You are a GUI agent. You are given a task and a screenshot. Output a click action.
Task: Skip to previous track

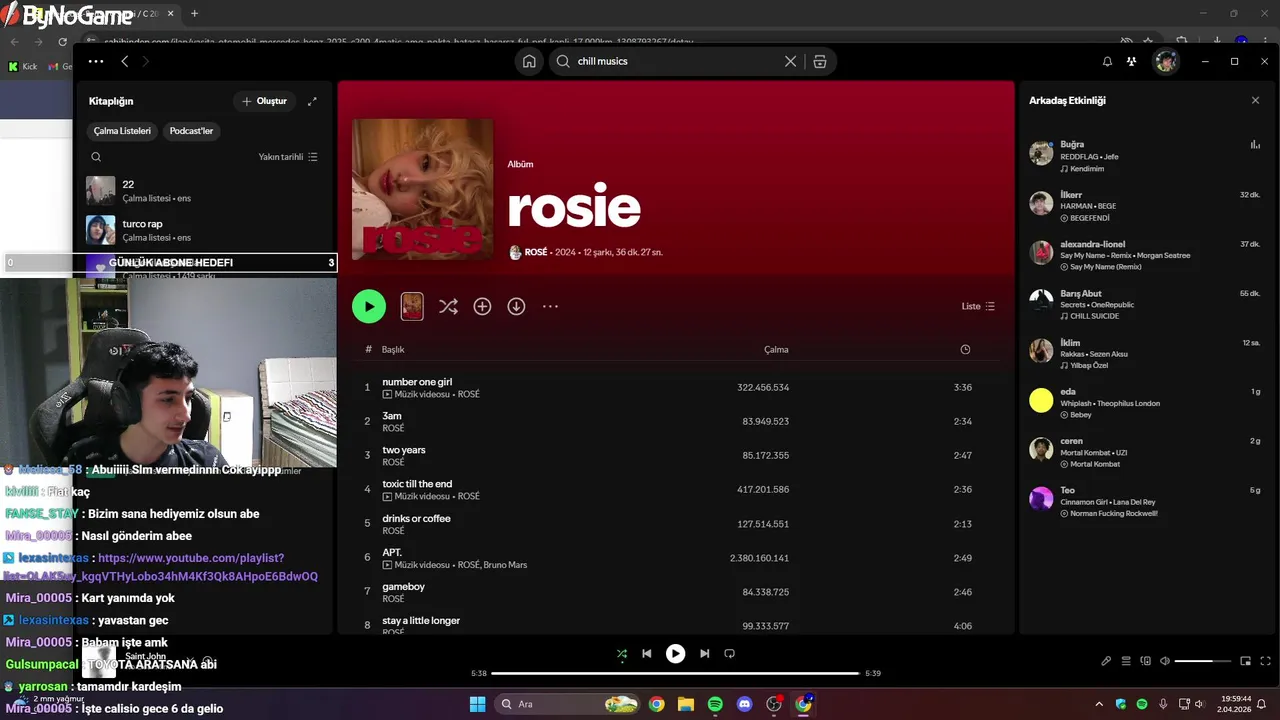coord(647,653)
